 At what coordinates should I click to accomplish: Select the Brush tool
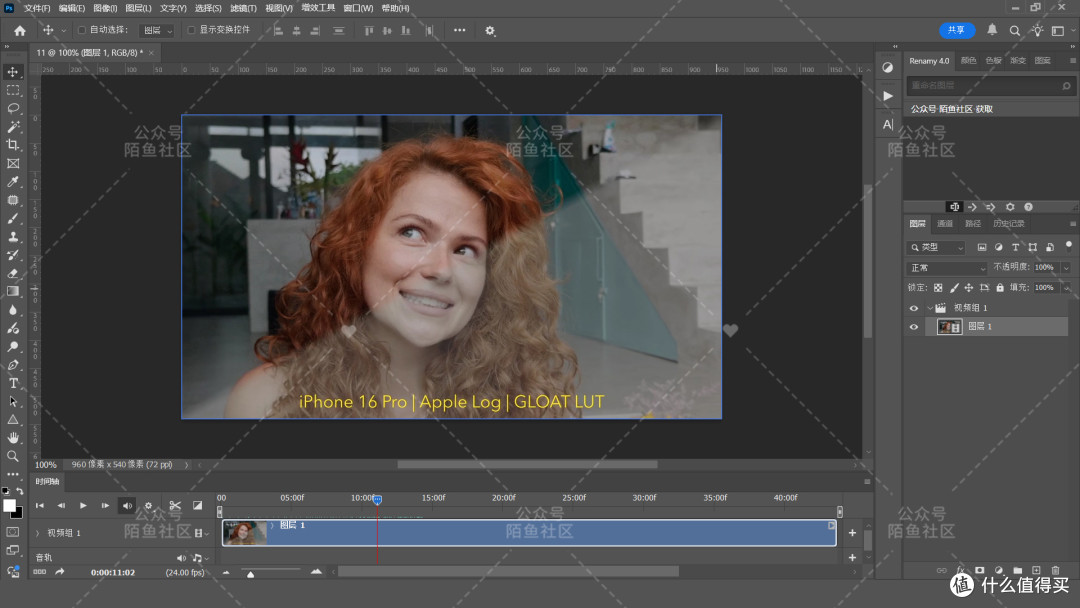tap(13, 218)
